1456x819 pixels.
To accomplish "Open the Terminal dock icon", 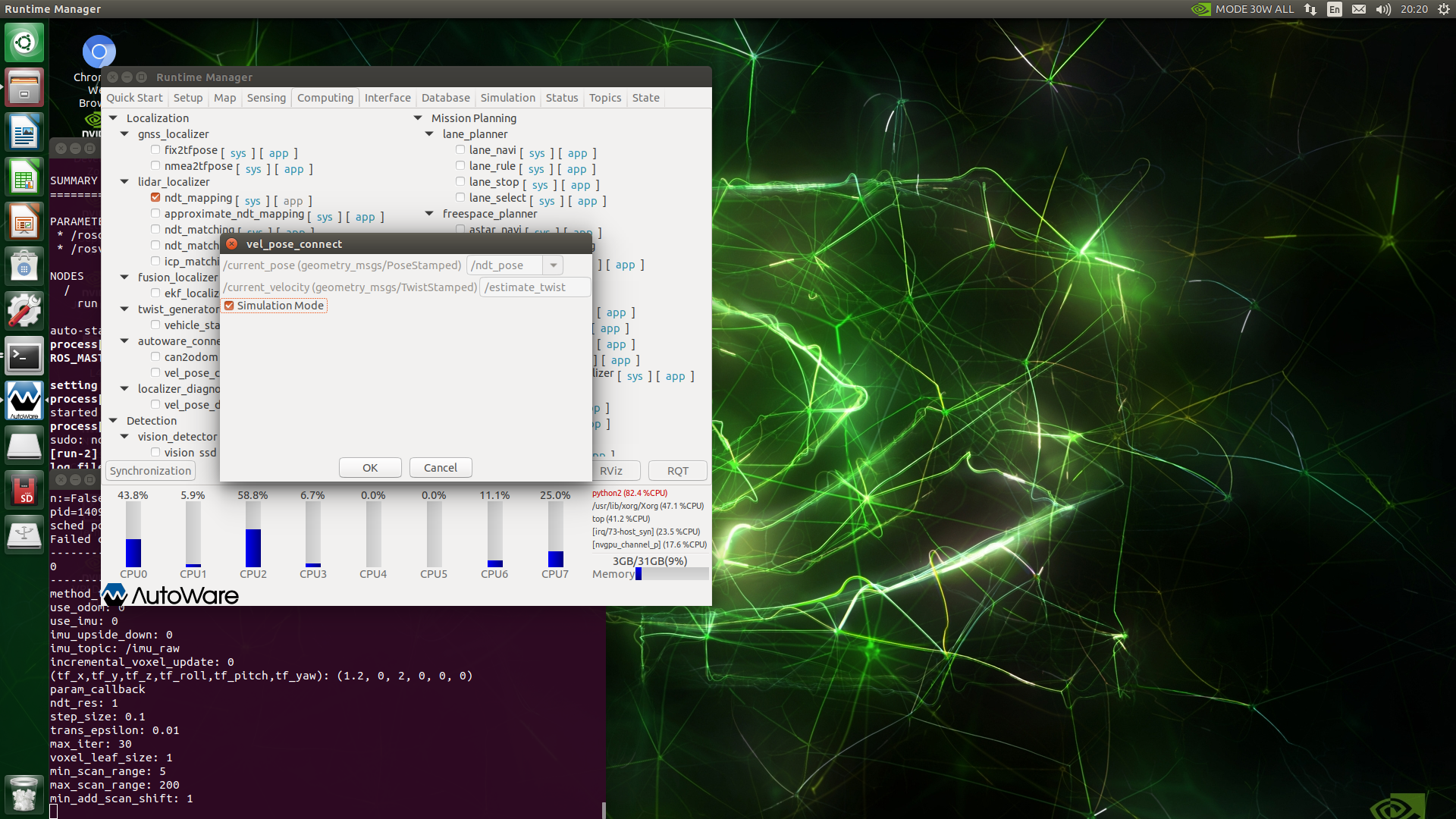I will 24,356.
